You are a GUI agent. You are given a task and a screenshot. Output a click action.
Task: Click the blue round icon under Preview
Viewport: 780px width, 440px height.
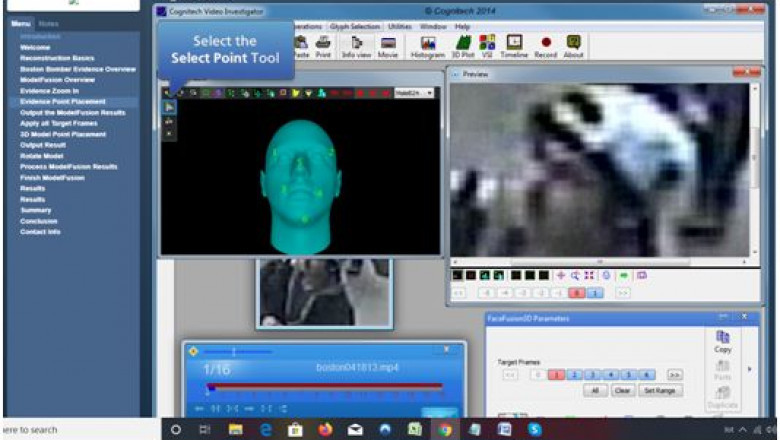[606, 275]
